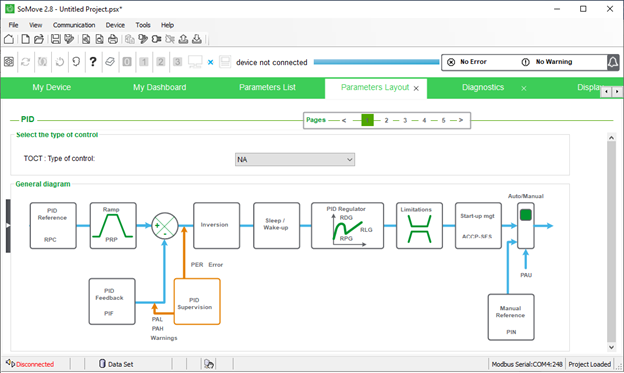Click the Print printer icon
The height and width of the screenshot is (373, 624).
tap(113, 39)
